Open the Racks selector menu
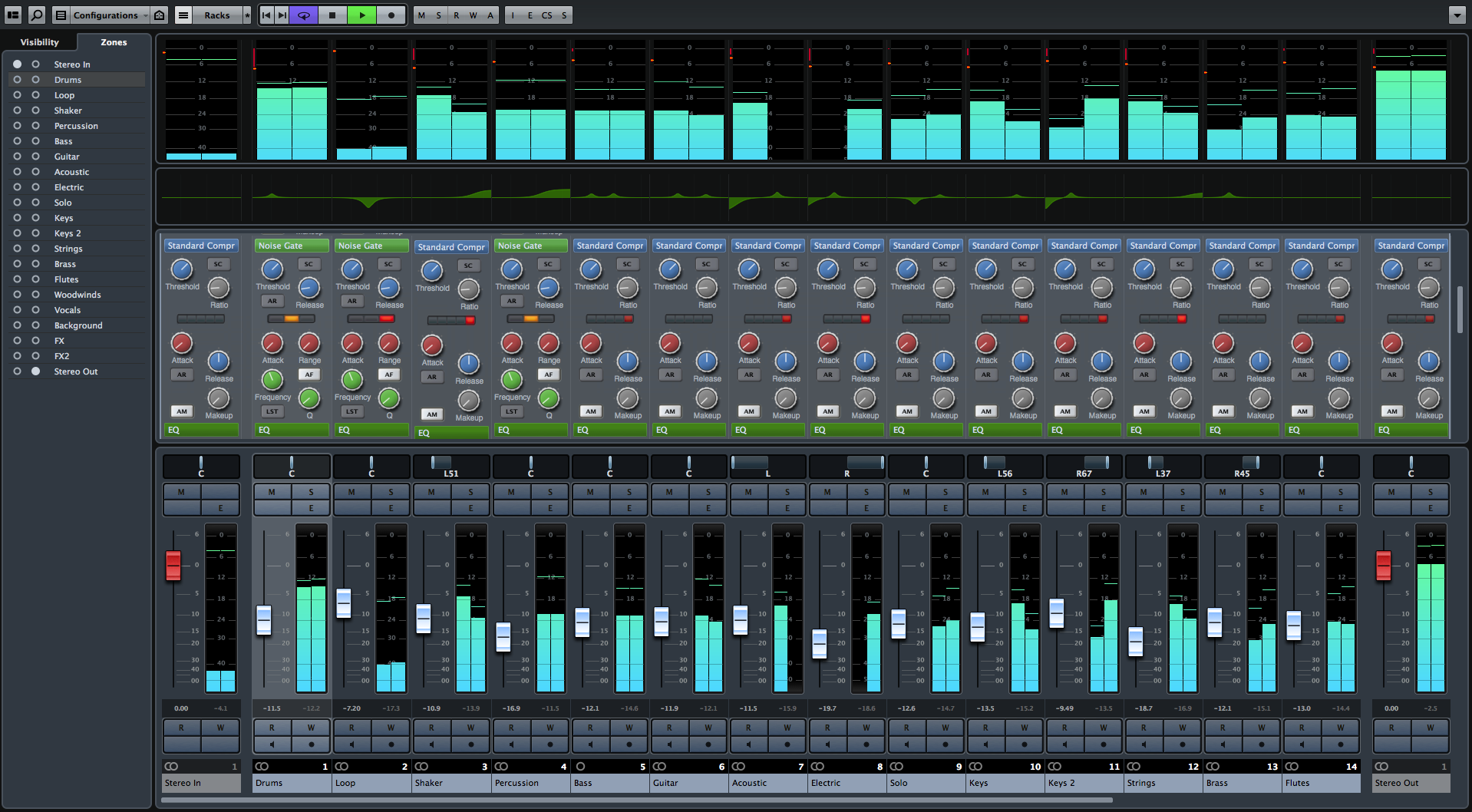 click(216, 15)
